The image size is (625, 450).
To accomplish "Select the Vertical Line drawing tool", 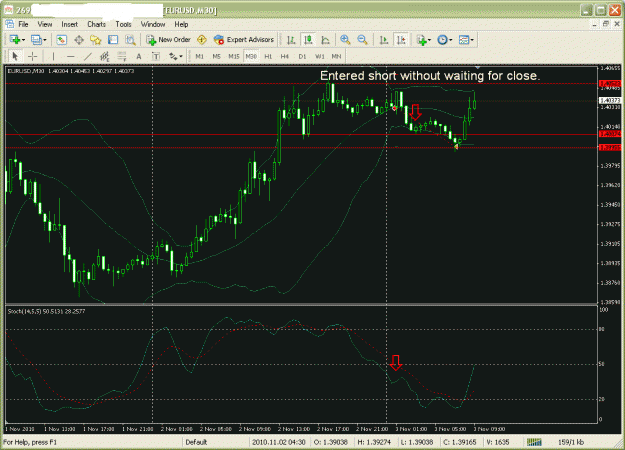I will coord(53,56).
